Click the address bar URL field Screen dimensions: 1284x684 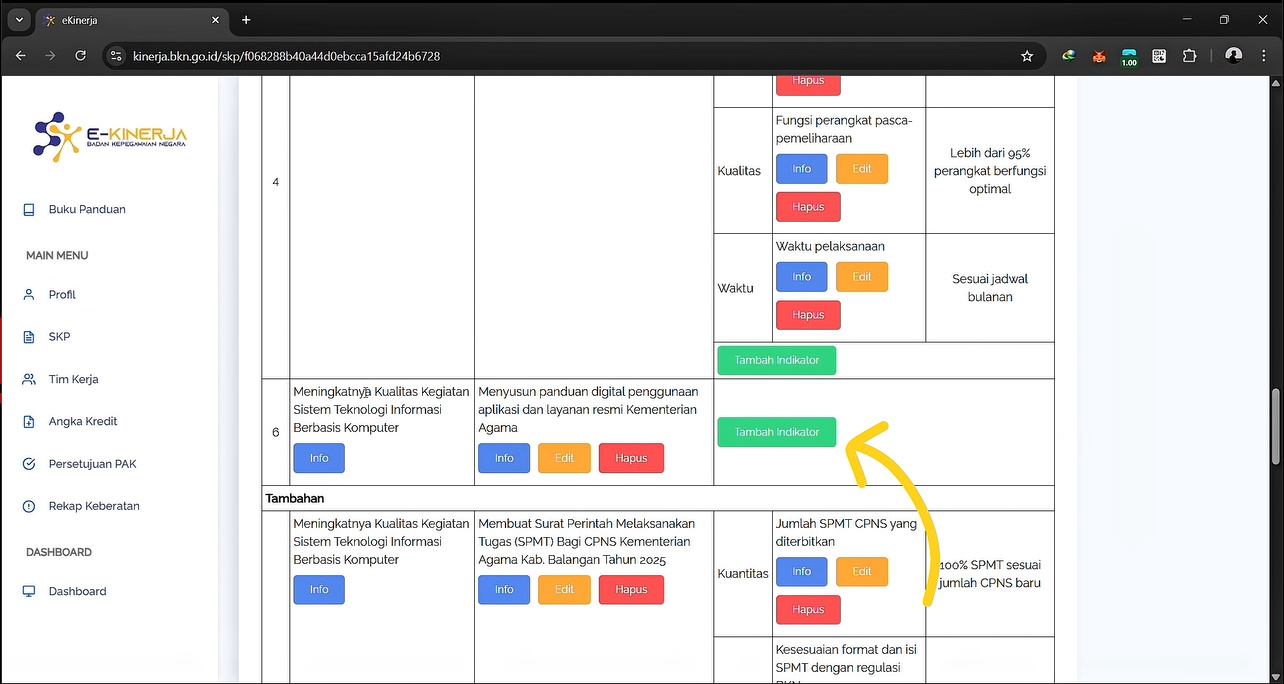[x=560, y=56]
